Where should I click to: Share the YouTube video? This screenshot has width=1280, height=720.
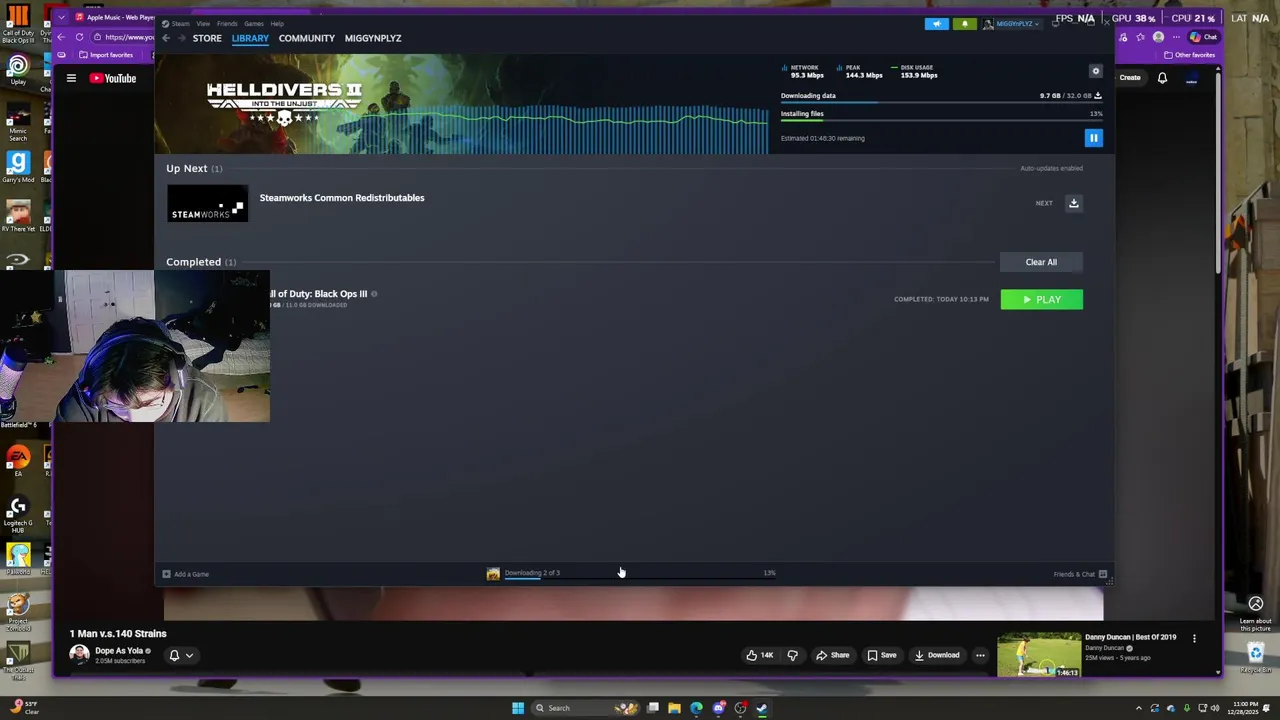(x=832, y=655)
